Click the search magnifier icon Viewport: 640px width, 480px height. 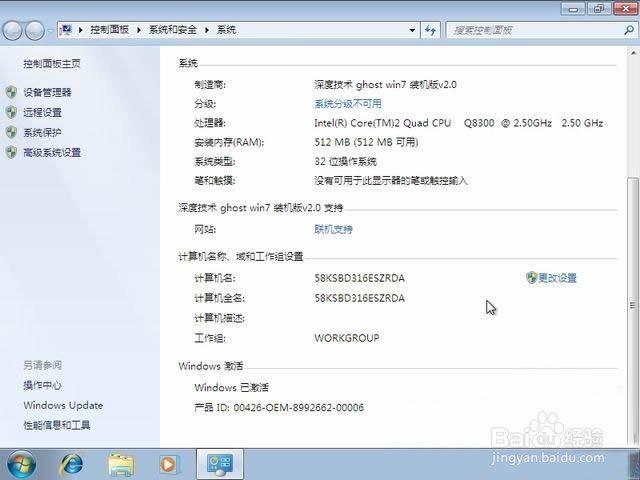point(629,30)
